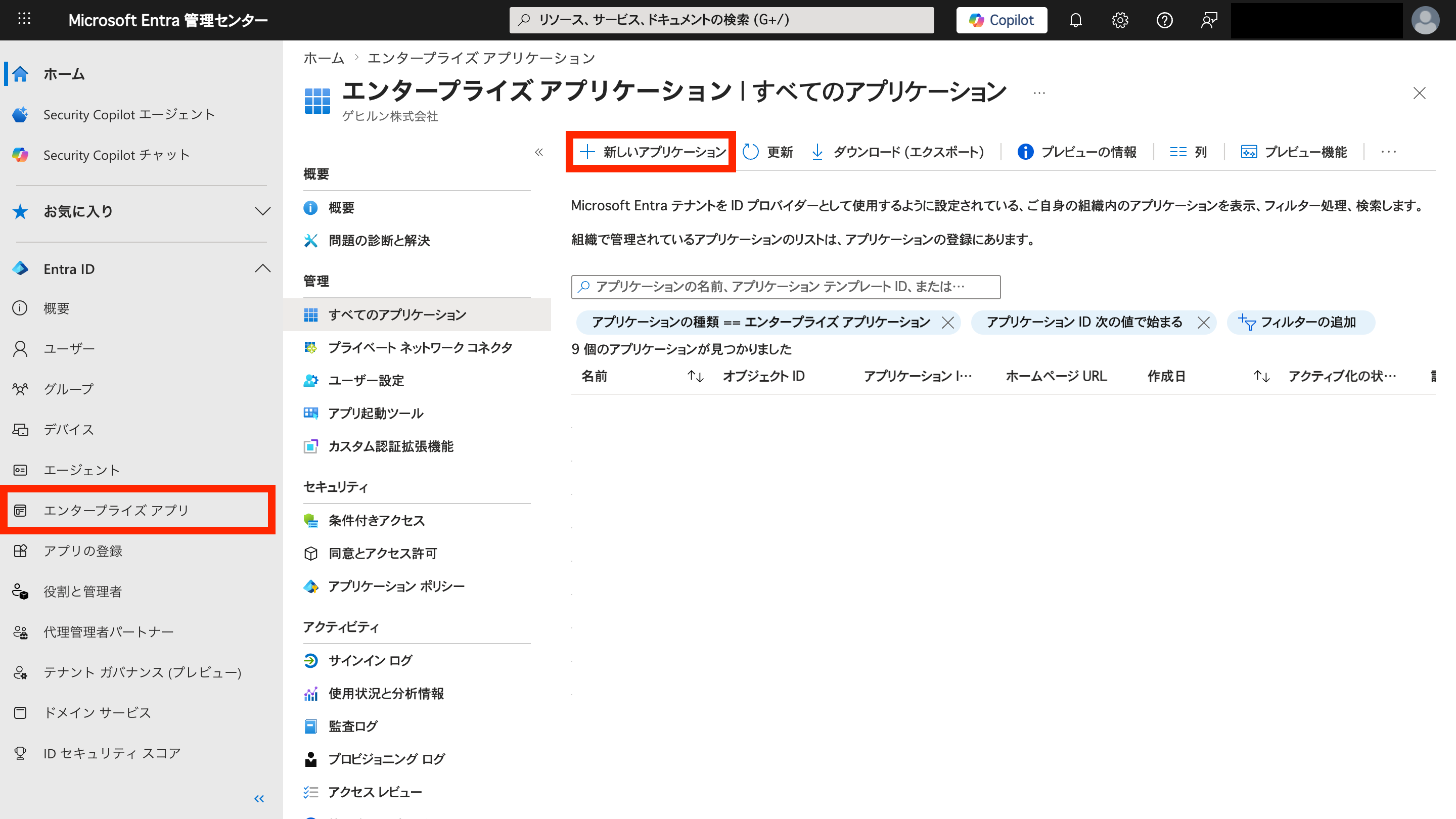Open プレビュー機能 in toolbar
The height and width of the screenshot is (819, 1456).
click(1294, 152)
